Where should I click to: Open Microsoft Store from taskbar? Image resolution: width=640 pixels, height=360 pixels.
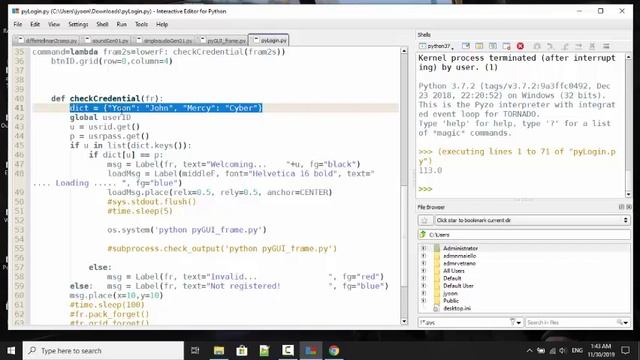(242, 351)
